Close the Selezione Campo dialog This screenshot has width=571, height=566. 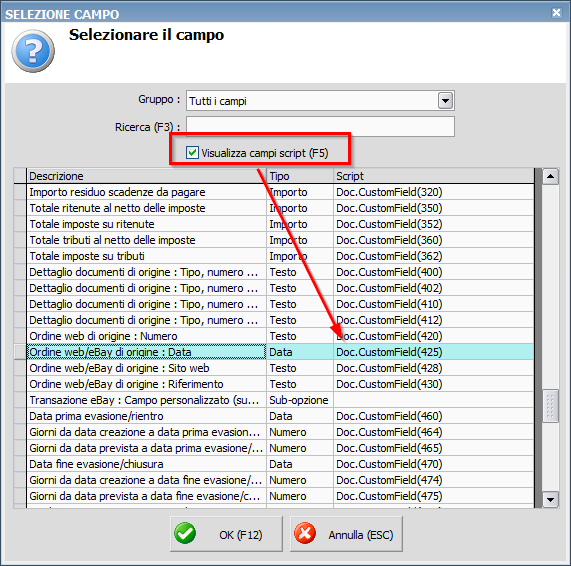coord(556,13)
